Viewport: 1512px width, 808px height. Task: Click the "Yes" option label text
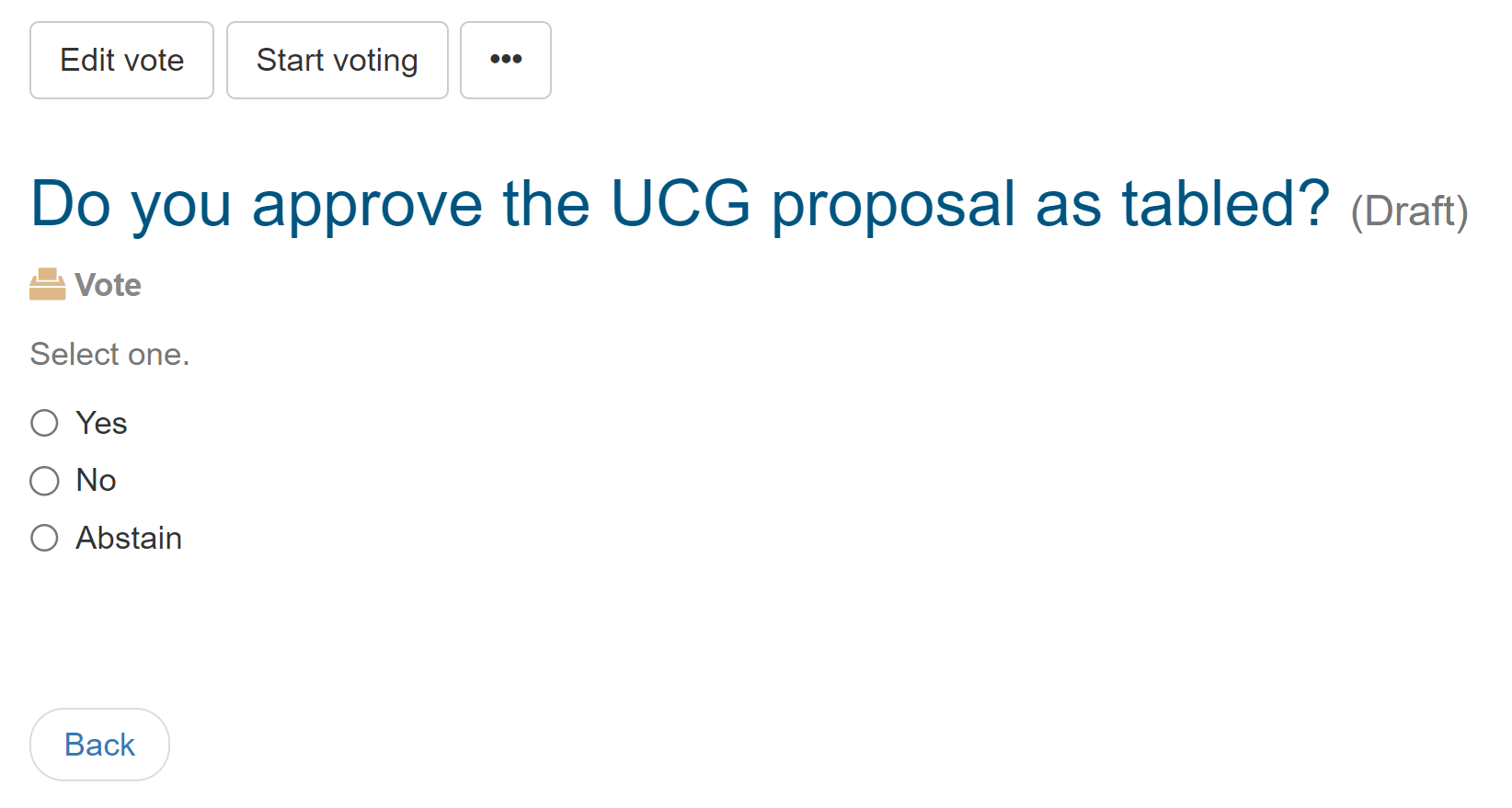[x=101, y=423]
